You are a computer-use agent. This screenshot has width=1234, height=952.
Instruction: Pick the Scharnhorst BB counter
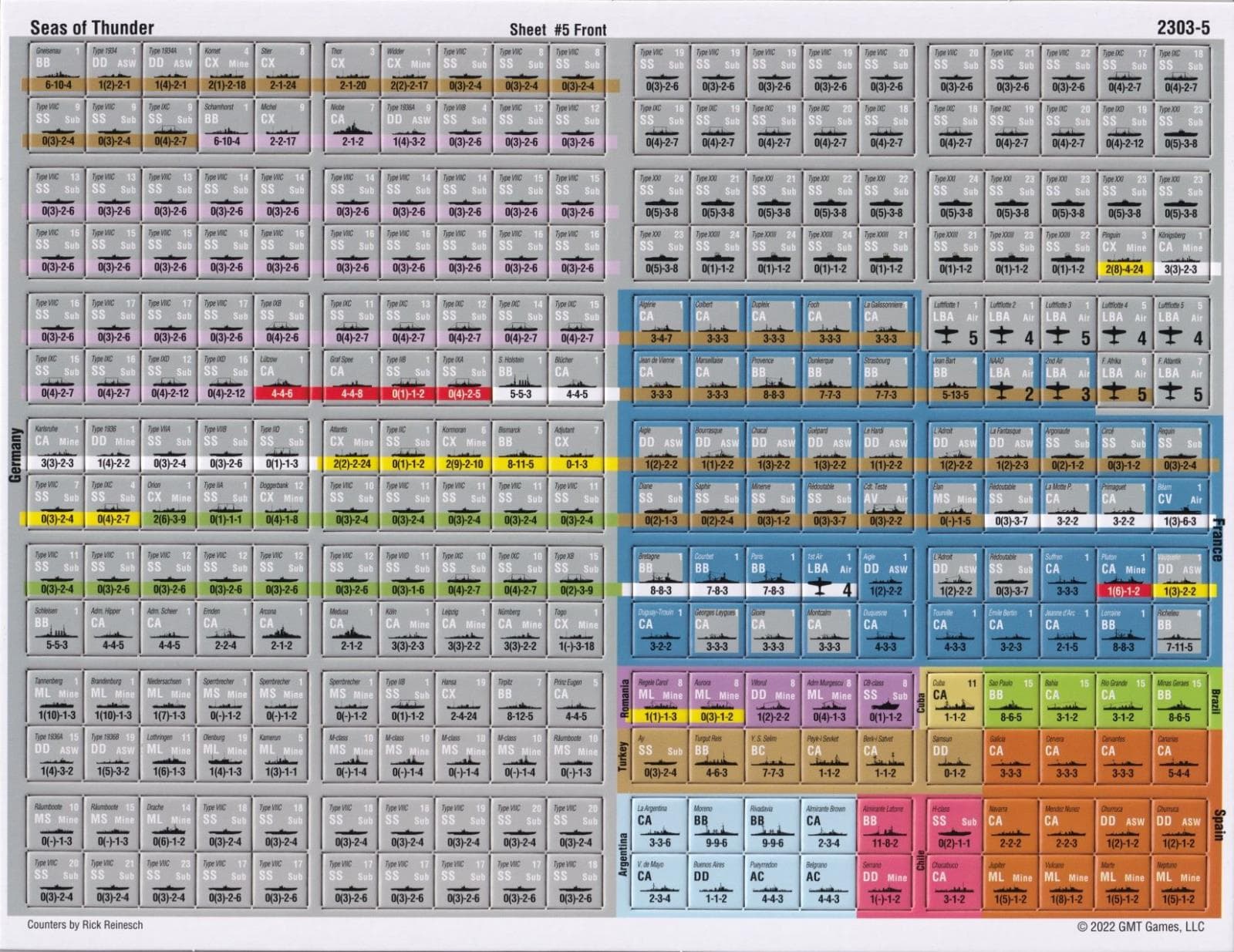pos(226,125)
